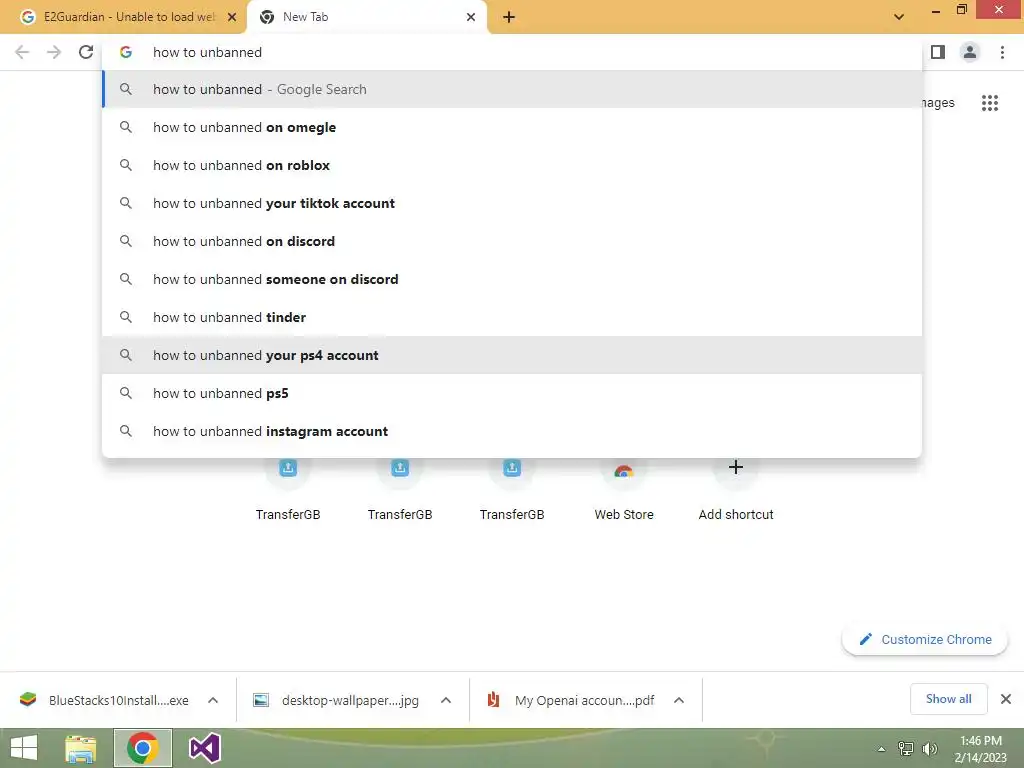The height and width of the screenshot is (768, 1024).
Task: Close the New Tab tab
Action: pyautogui.click(x=471, y=17)
